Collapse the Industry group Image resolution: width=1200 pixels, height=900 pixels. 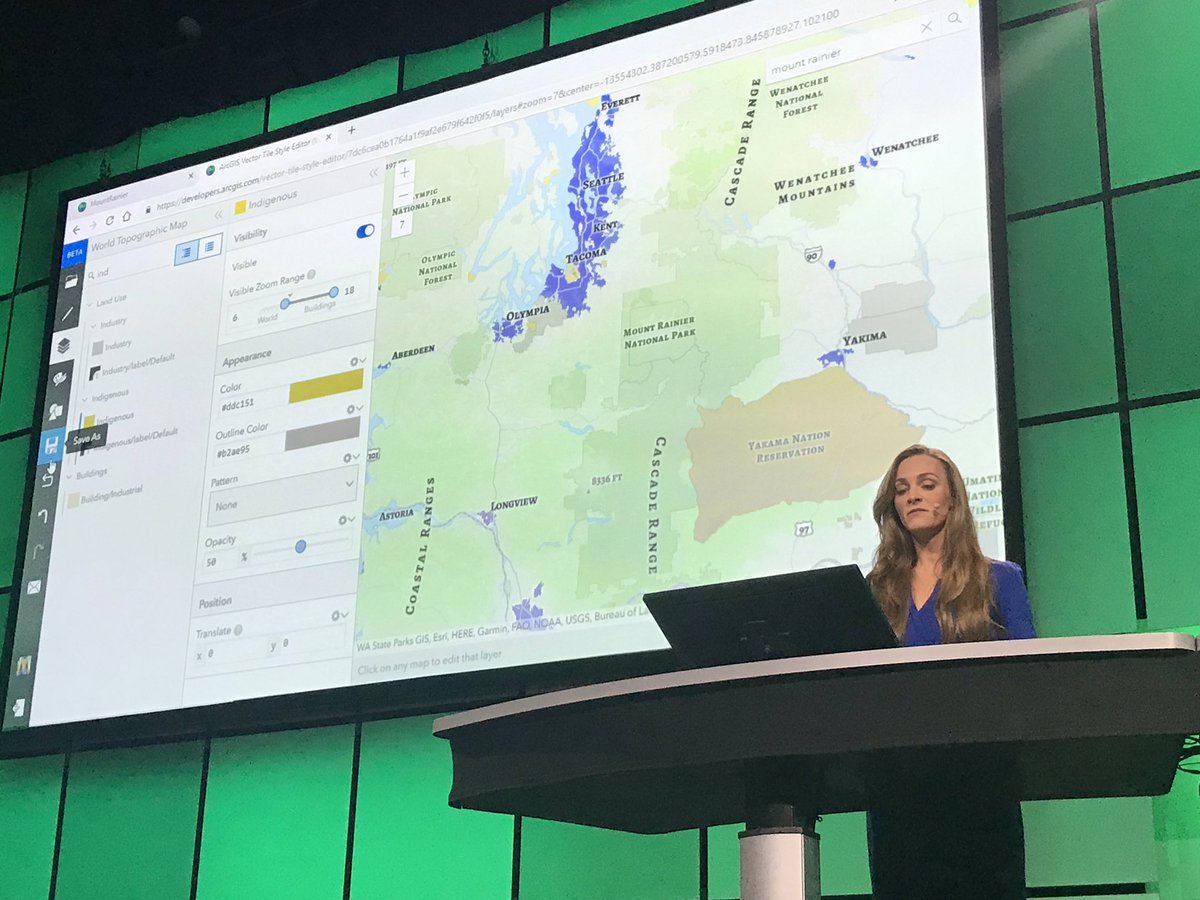92,325
